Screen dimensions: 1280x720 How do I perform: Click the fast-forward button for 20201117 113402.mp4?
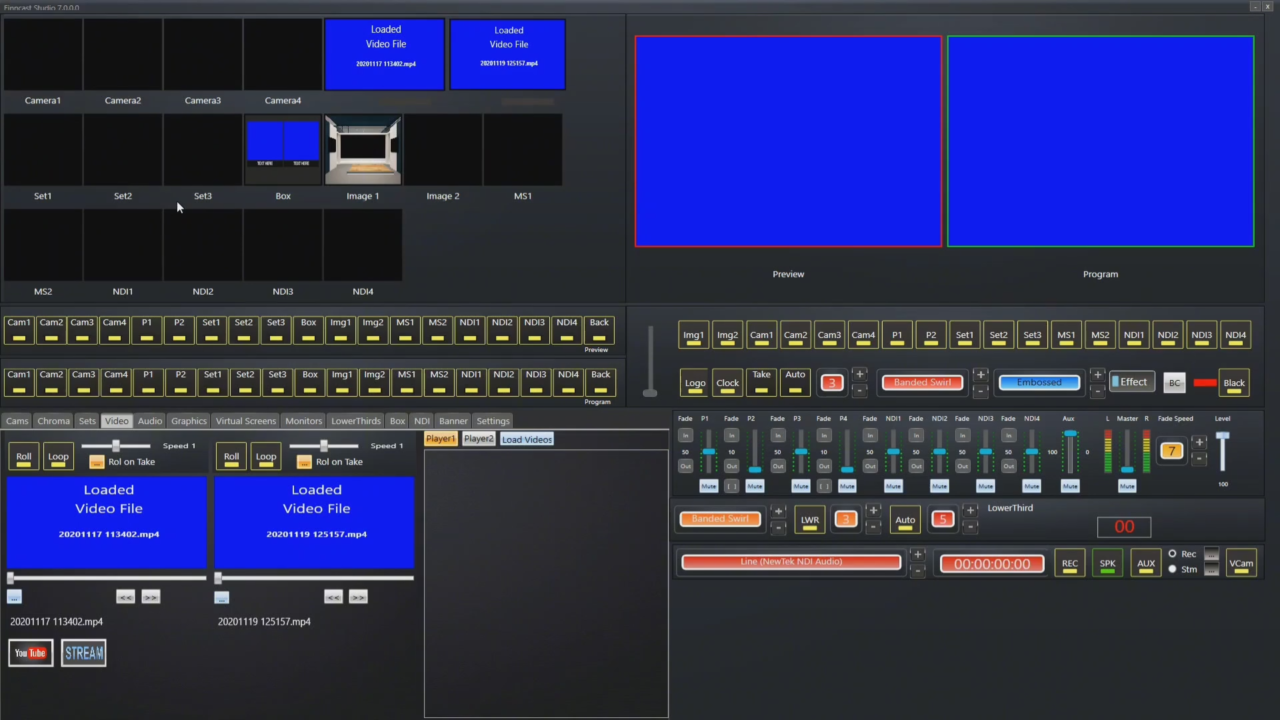pyautogui.click(x=150, y=597)
